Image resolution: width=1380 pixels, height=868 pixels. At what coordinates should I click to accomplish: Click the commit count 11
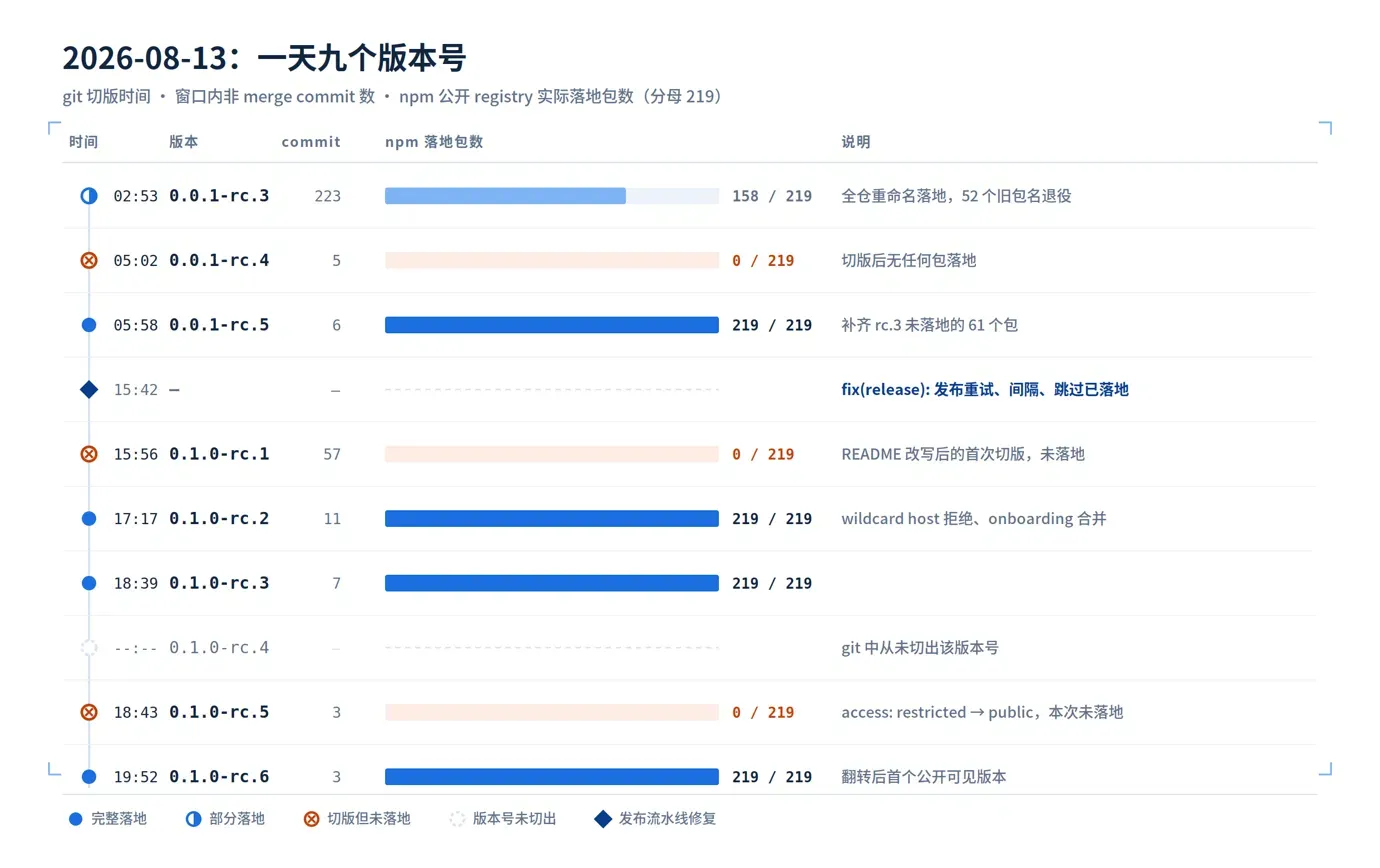tap(332, 518)
